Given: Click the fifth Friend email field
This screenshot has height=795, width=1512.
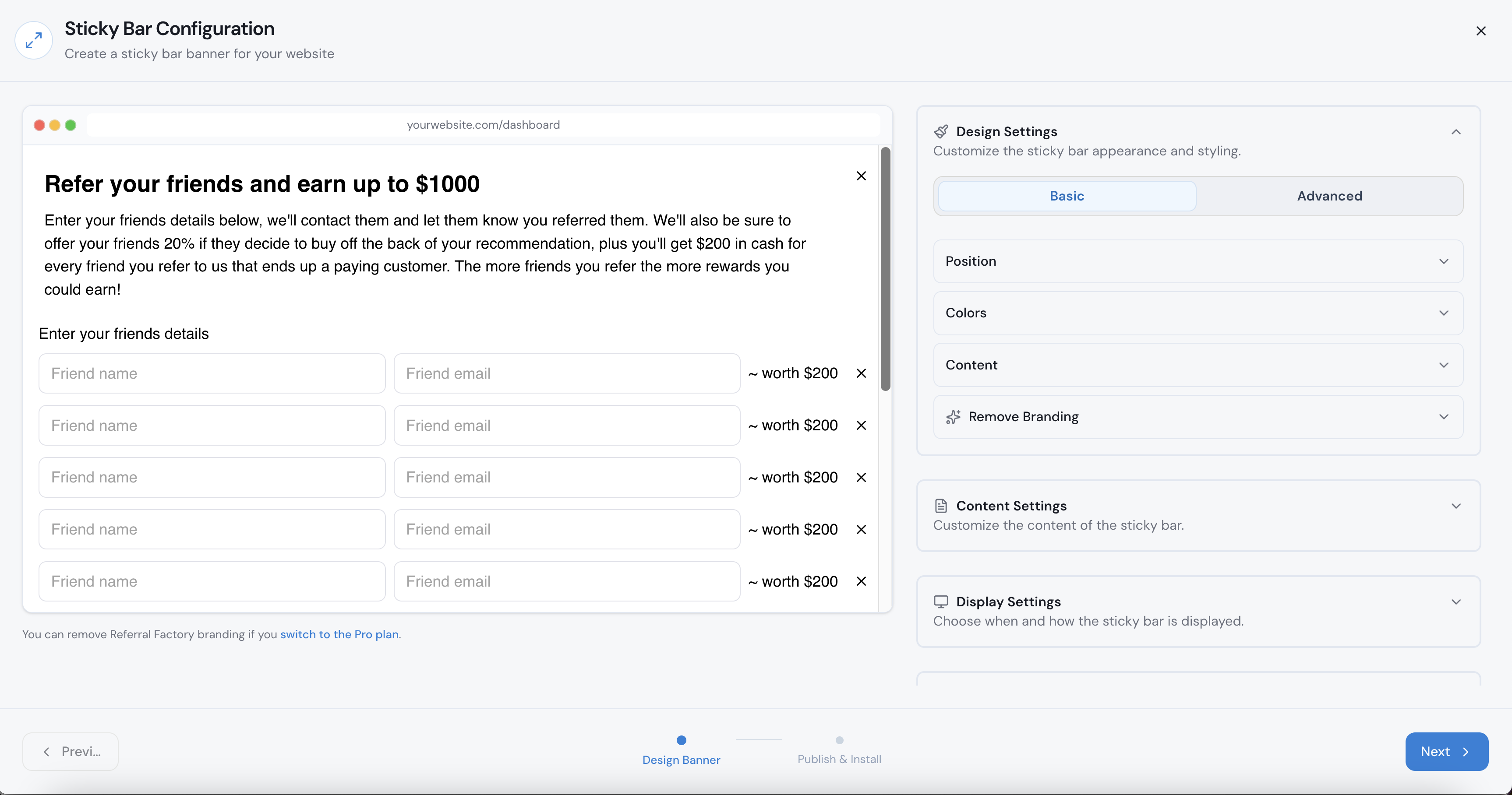Looking at the screenshot, I should pyautogui.click(x=566, y=581).
